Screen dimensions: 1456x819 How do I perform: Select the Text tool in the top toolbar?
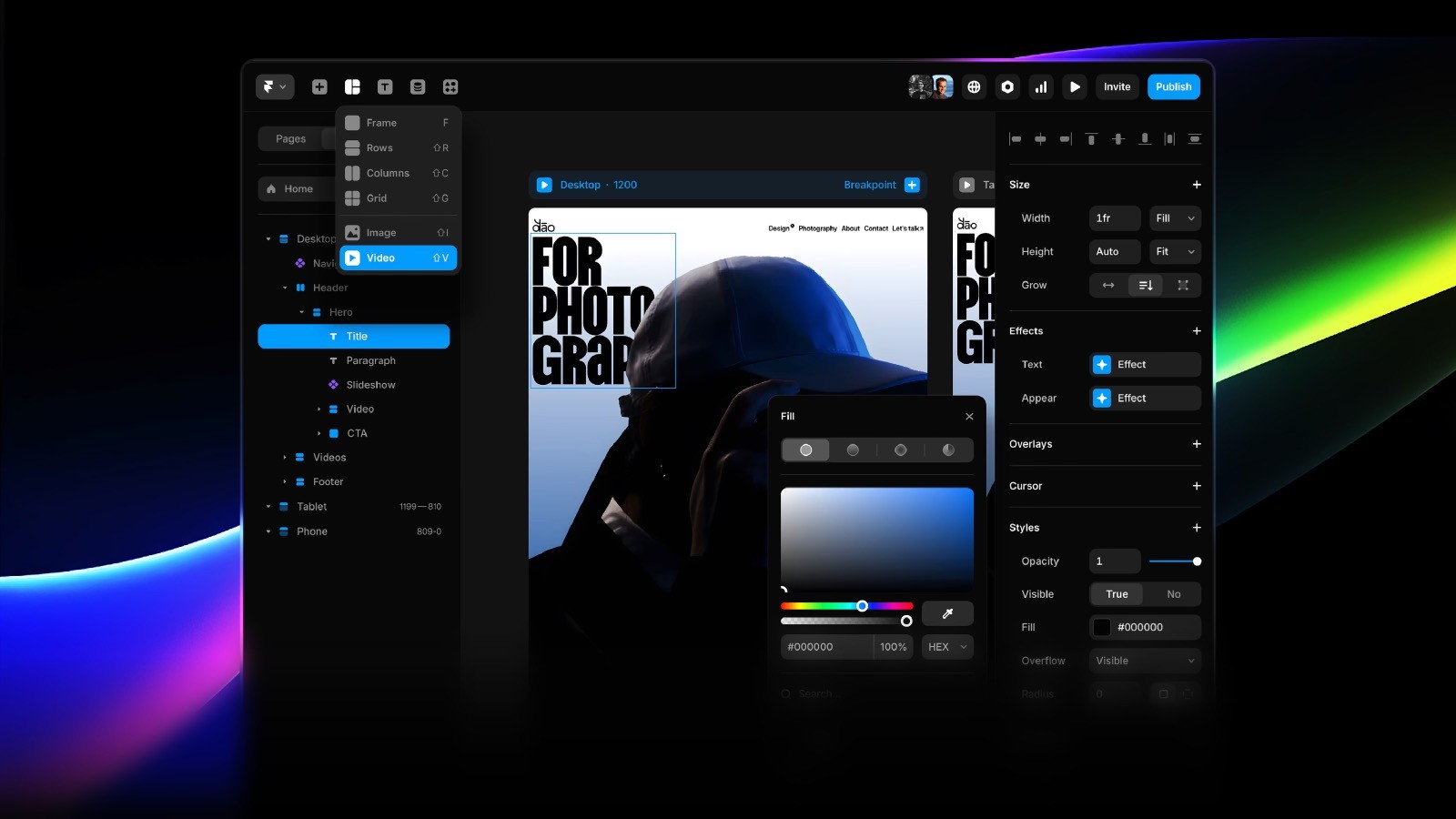385,86
